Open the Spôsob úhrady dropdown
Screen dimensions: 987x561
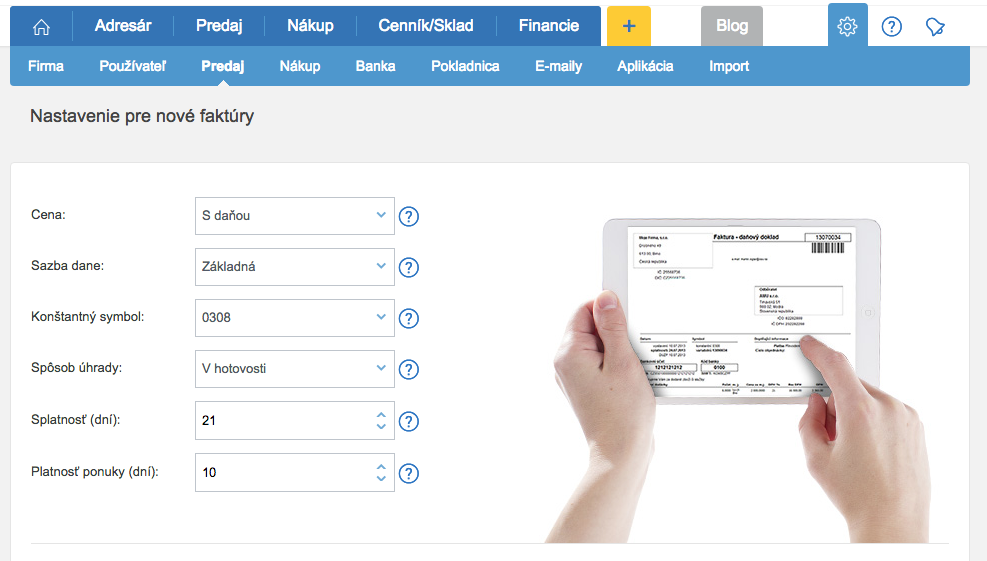[x=295, y=369]
